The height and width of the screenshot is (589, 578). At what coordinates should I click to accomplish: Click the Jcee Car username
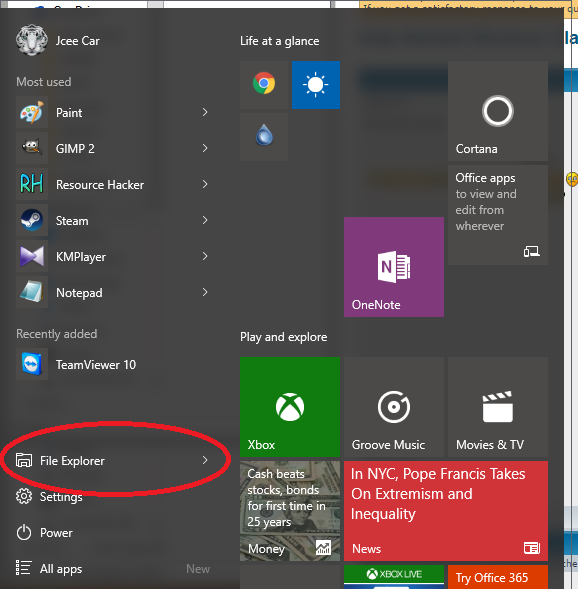click(78, 41)
